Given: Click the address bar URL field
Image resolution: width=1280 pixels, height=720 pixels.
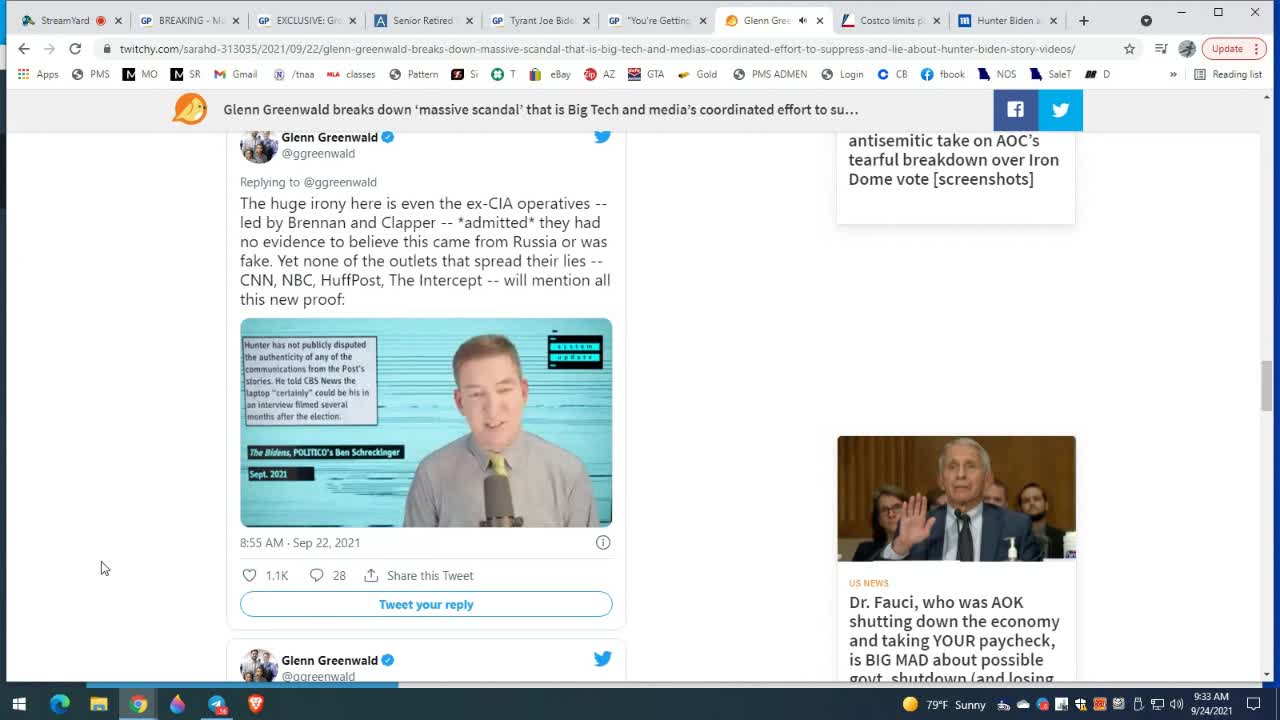Looking at the screenshot, I should (x=597, y=48).
